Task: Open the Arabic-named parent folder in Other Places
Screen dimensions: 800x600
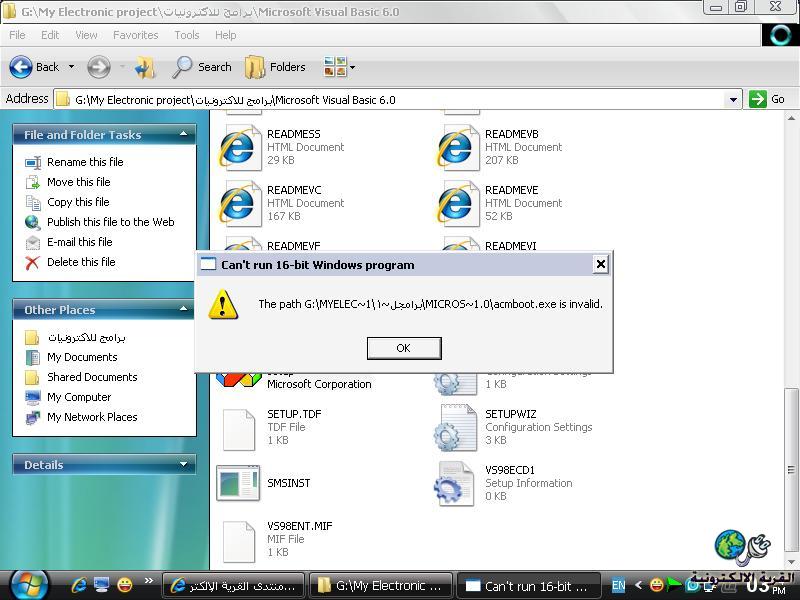Action: 86,337
